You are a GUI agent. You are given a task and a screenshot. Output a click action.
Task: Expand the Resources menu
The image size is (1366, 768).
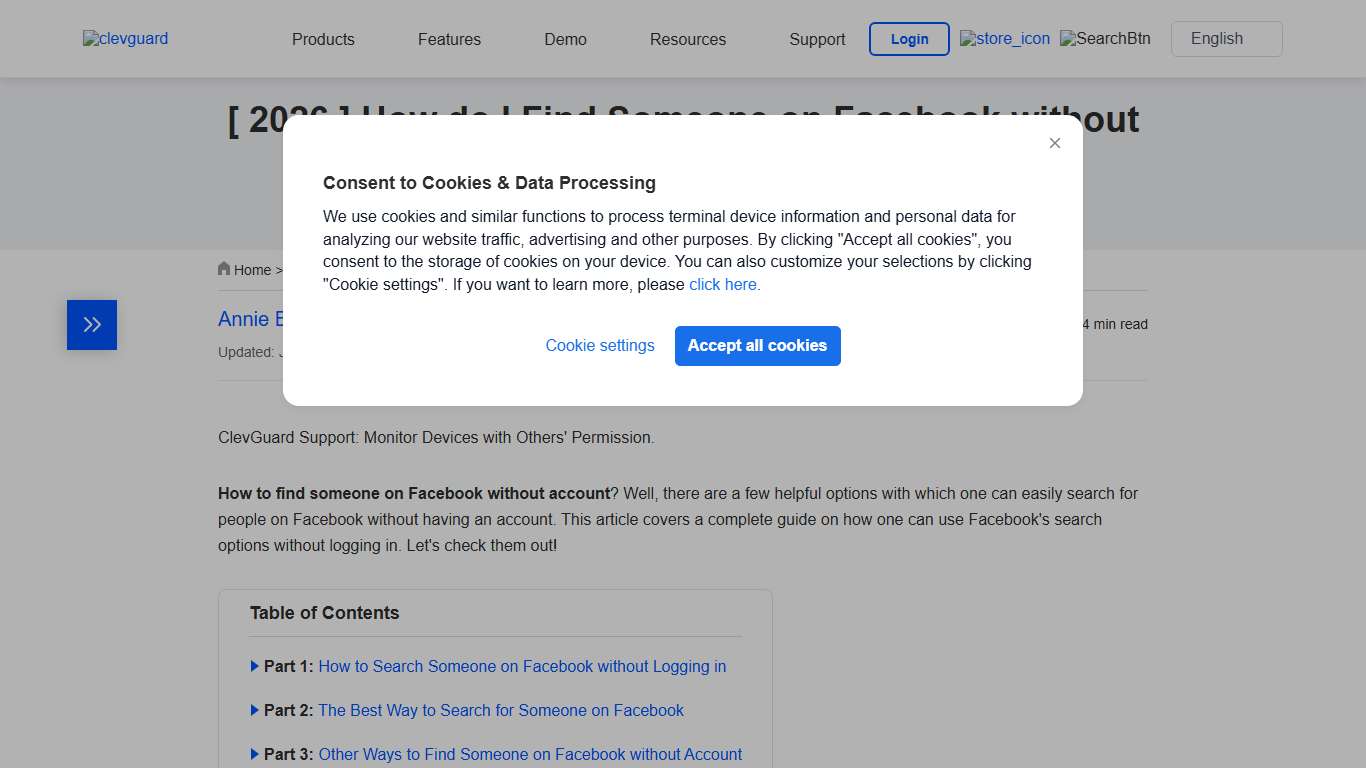[x=687, y=39]
